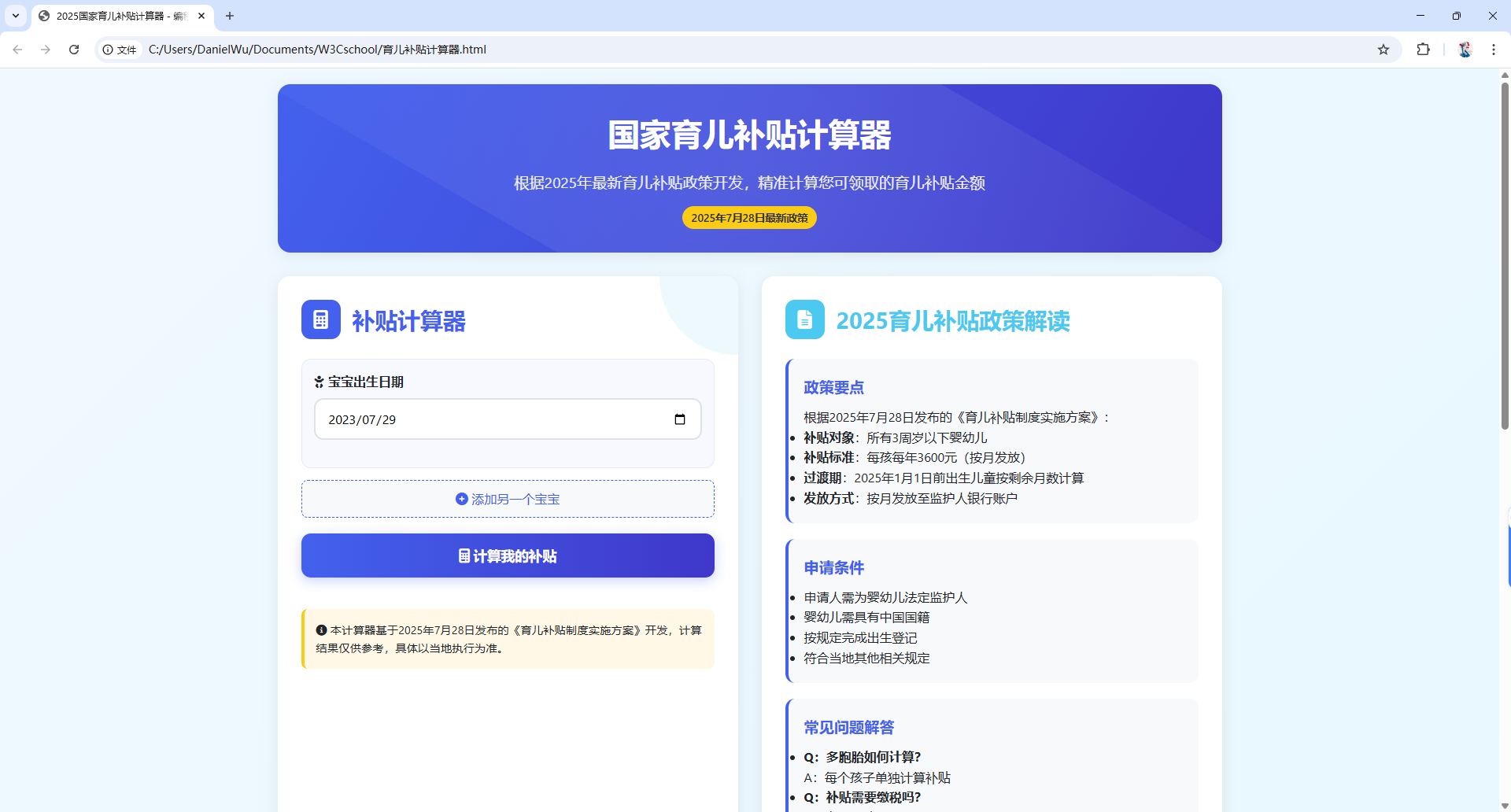Click the document icon beside 政策解读 heading
This screenshot has height=812, width=1511.
(x=804, y=319)
